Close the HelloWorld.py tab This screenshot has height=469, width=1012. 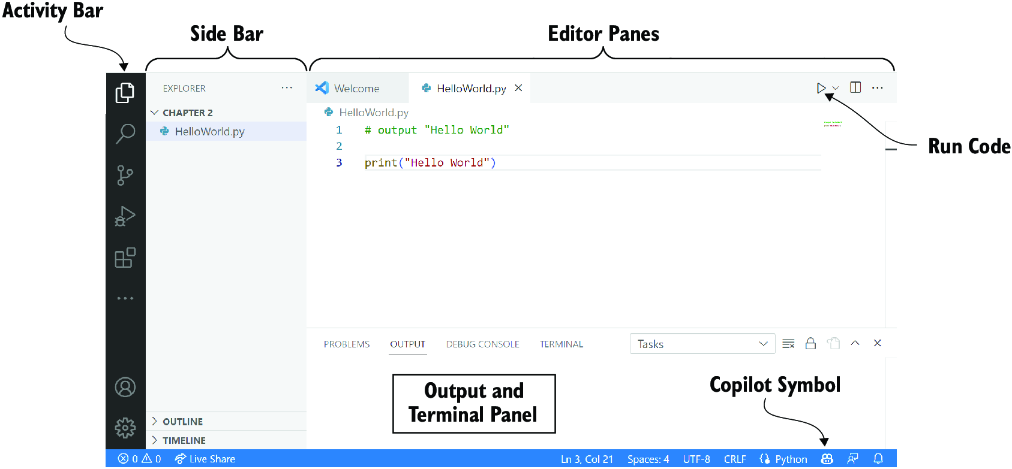pos(518,88)
